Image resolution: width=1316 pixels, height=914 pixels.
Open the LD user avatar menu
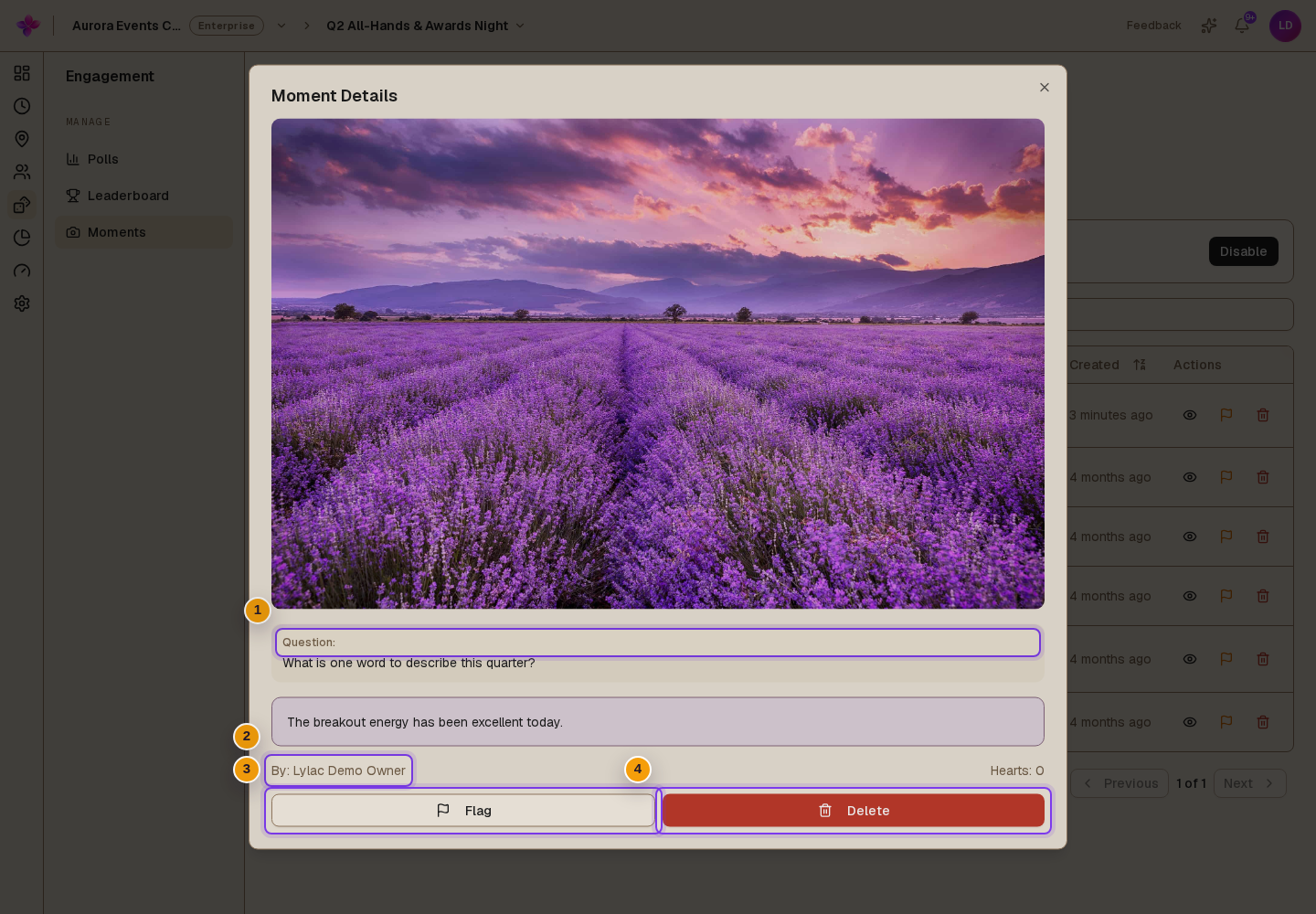click(1285, 26)
